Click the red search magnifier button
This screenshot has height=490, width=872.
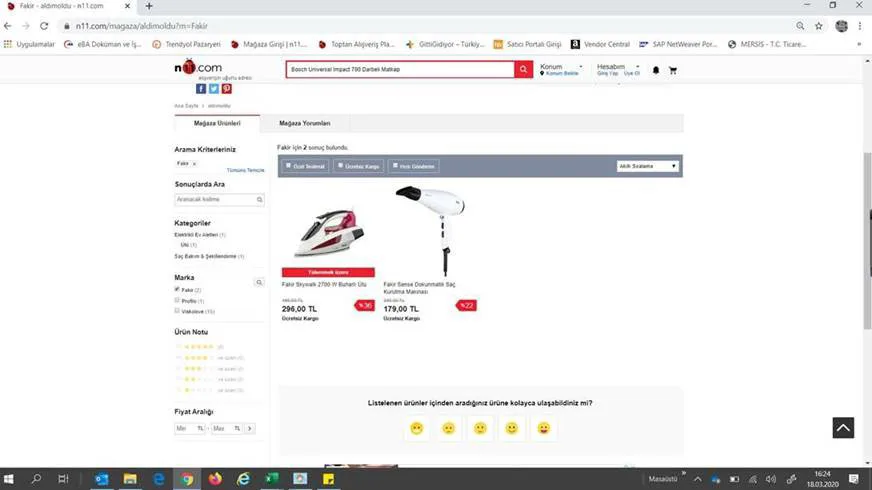523,70
